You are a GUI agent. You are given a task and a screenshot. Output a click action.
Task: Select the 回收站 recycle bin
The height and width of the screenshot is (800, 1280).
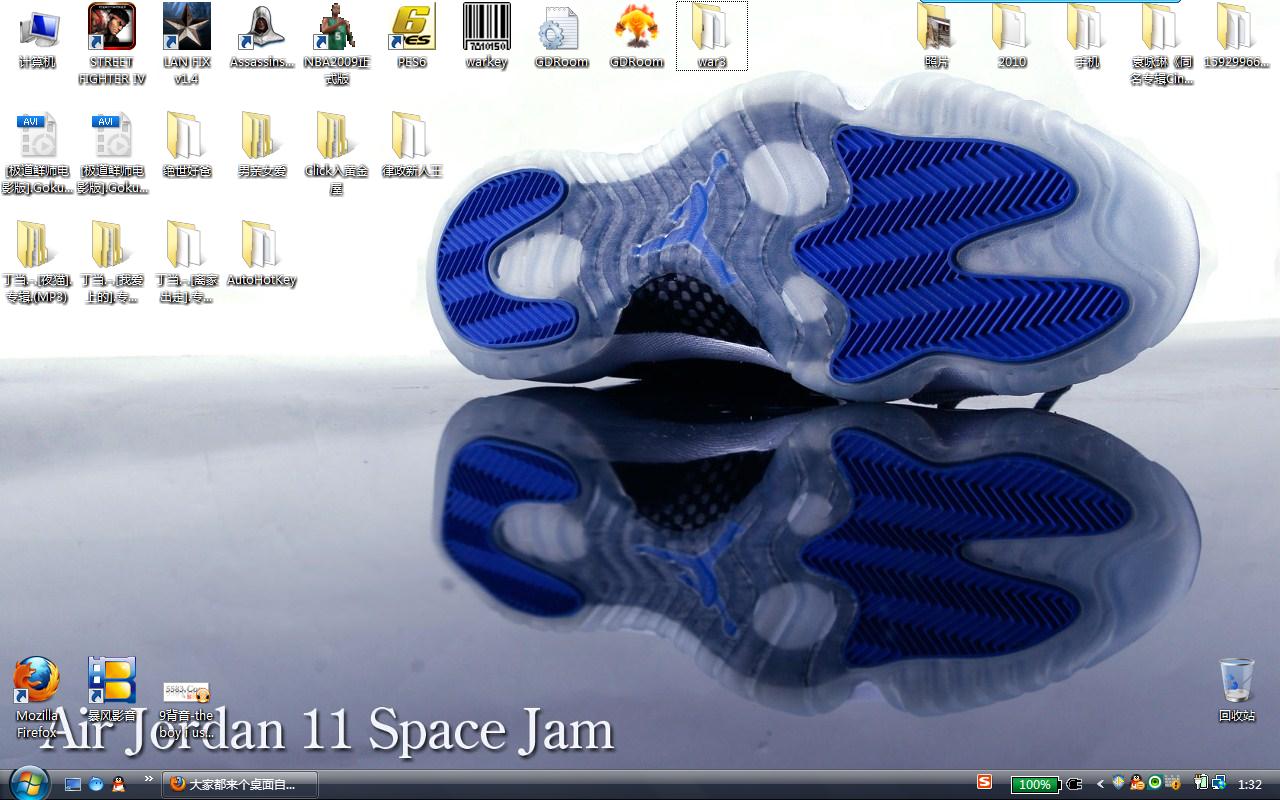(x=1237, y=690)
